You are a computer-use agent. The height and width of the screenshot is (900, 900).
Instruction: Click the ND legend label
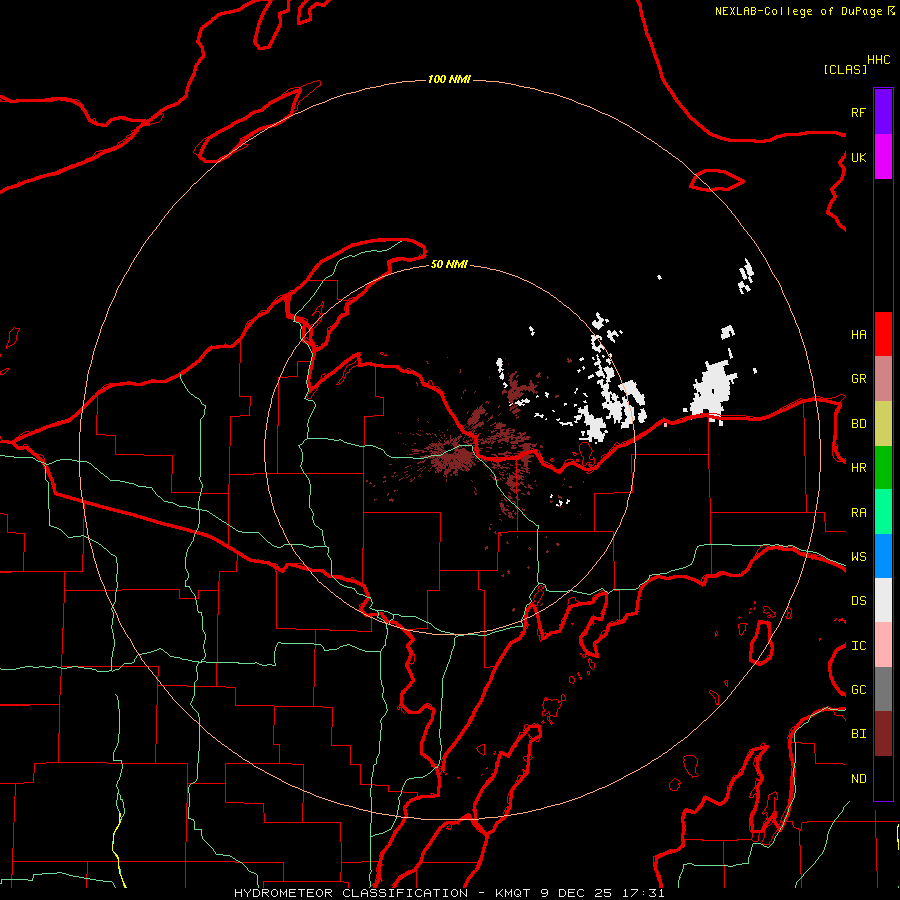(x=858, y=779)
